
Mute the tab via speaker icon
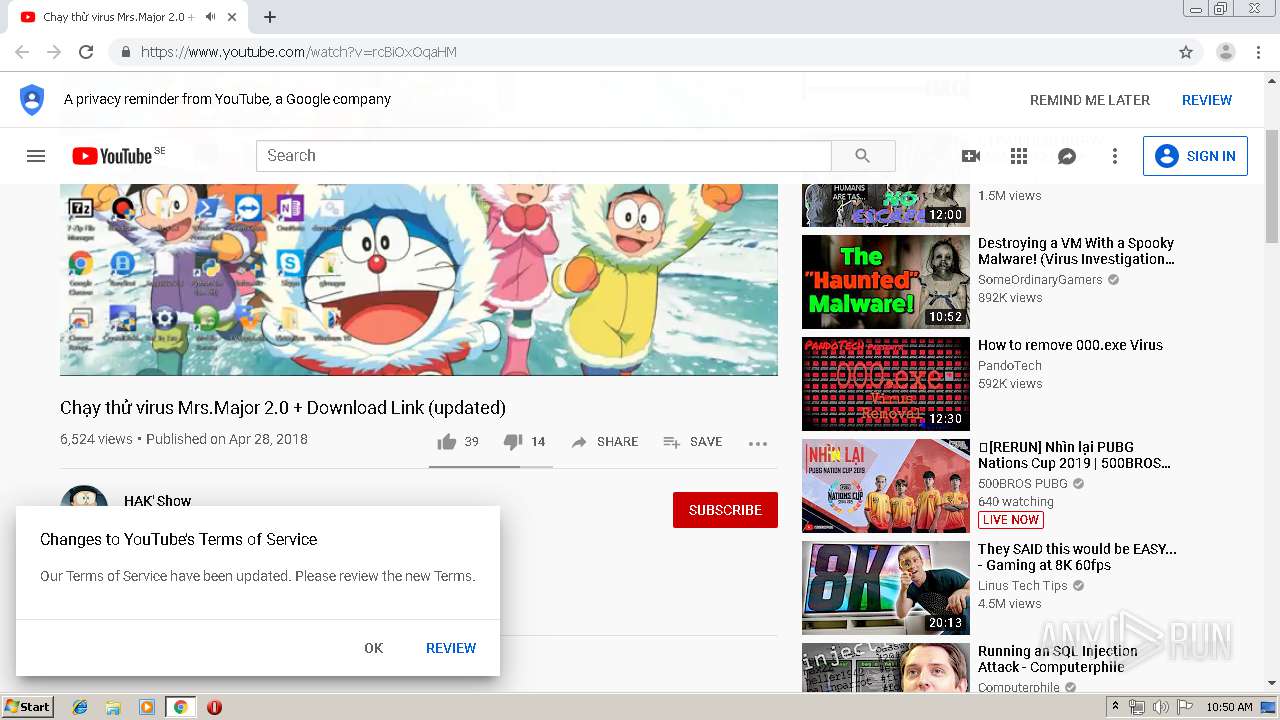coord(210,17)
